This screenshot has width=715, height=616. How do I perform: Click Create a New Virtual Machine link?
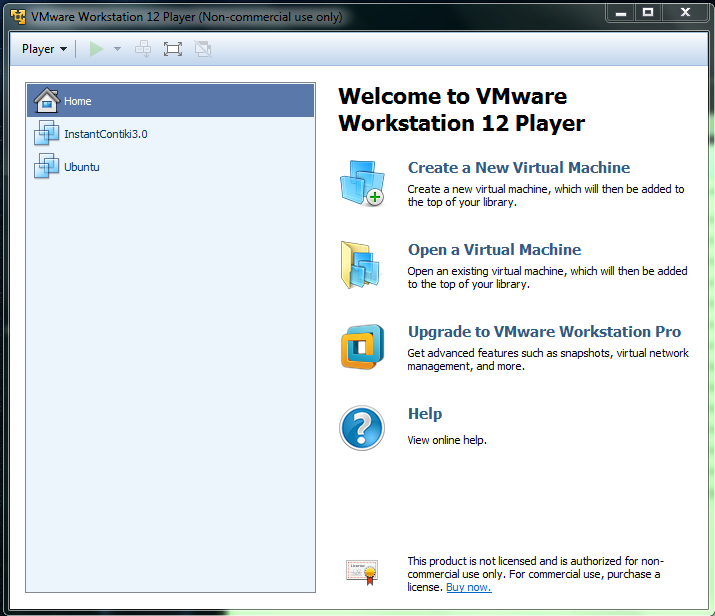(519, 167)
